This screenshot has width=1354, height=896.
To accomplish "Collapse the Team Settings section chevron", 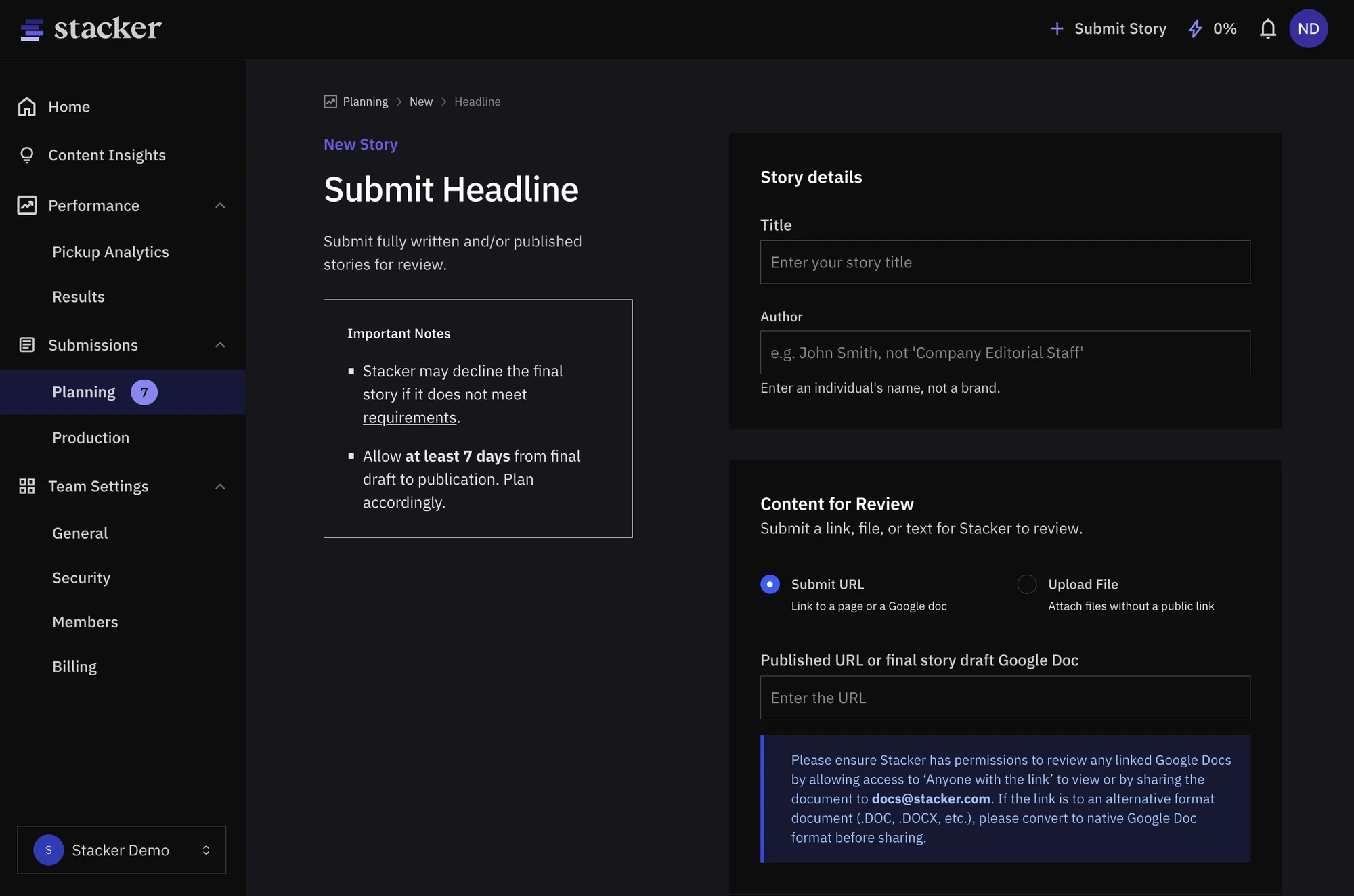I will pyautogui.click(x=220, y=486).
